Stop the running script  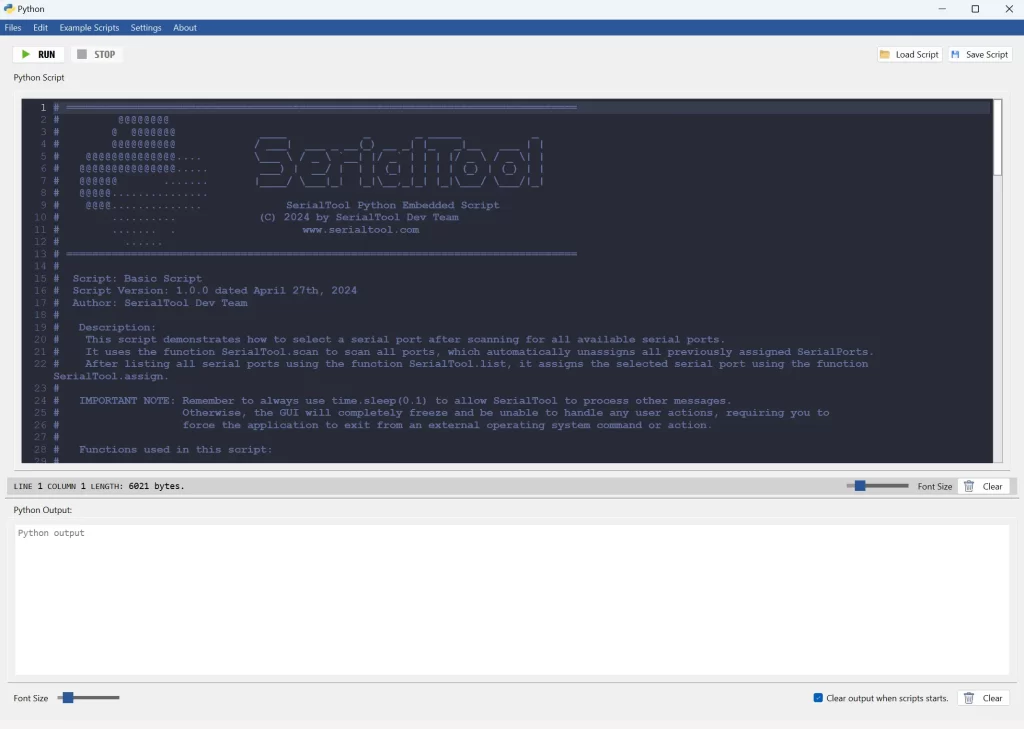click(97, 54)
